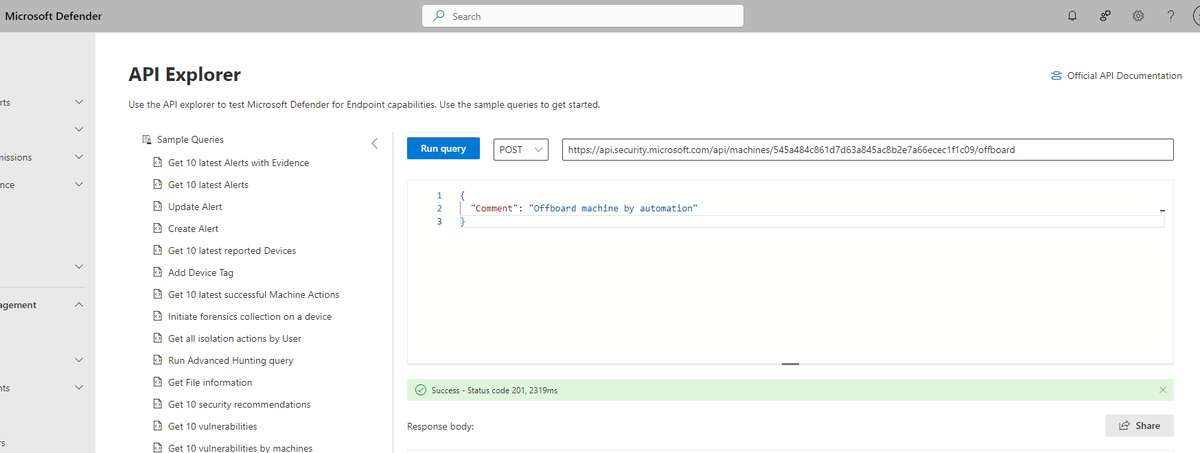Open the settings gear icon
1200x453 pixels.
click(1137, 16)
